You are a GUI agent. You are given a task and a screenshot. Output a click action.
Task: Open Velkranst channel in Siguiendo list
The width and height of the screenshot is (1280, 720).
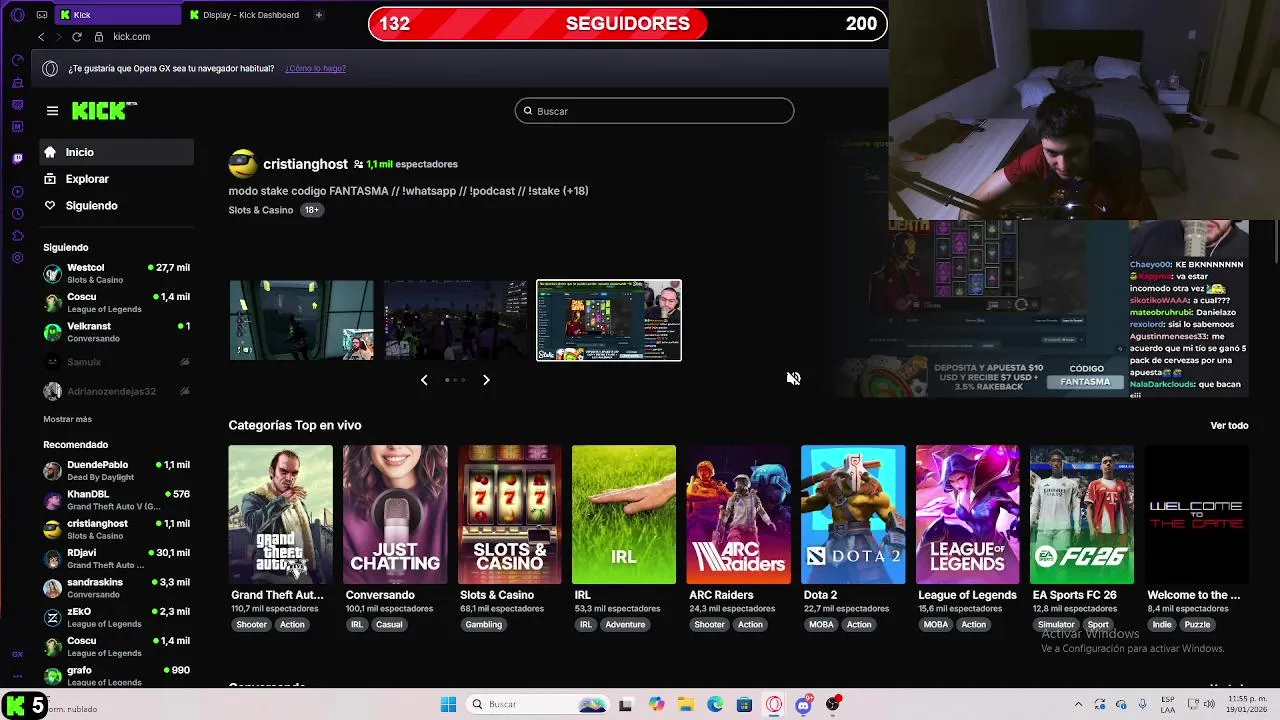tap(116, 332)
